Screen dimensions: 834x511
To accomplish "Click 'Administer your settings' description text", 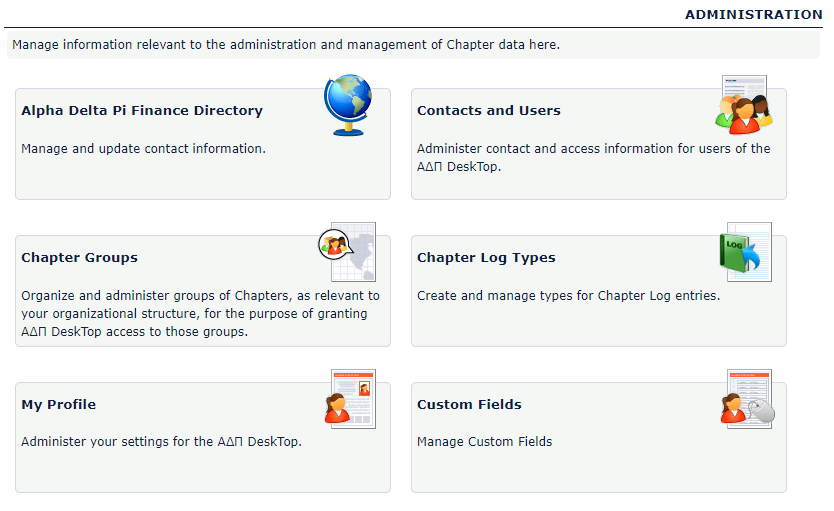I will [x=161, y=442].
